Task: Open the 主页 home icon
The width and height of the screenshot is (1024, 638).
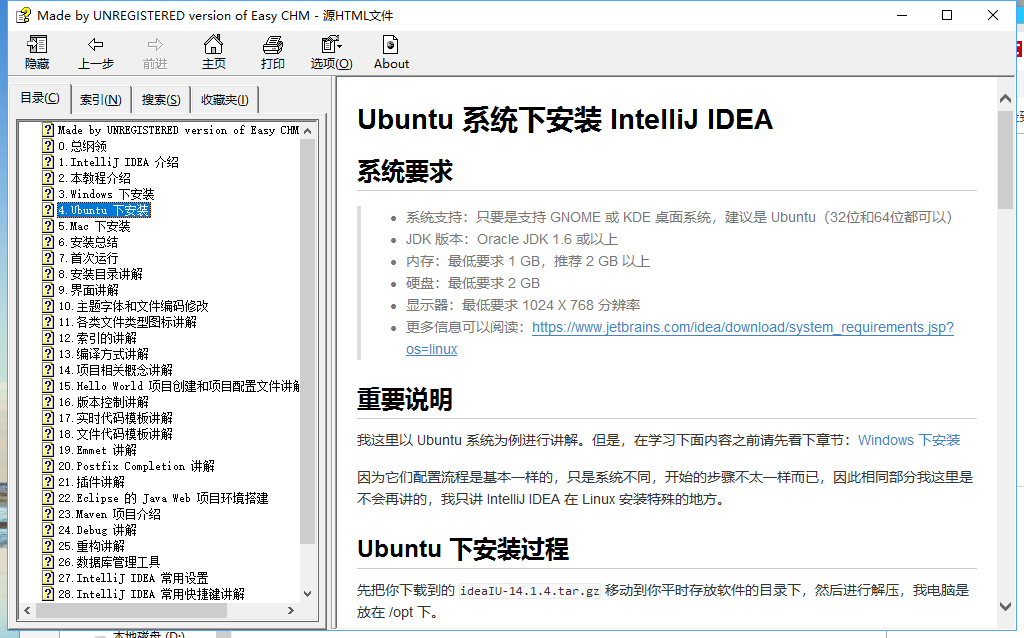Action: coord(214,44)
